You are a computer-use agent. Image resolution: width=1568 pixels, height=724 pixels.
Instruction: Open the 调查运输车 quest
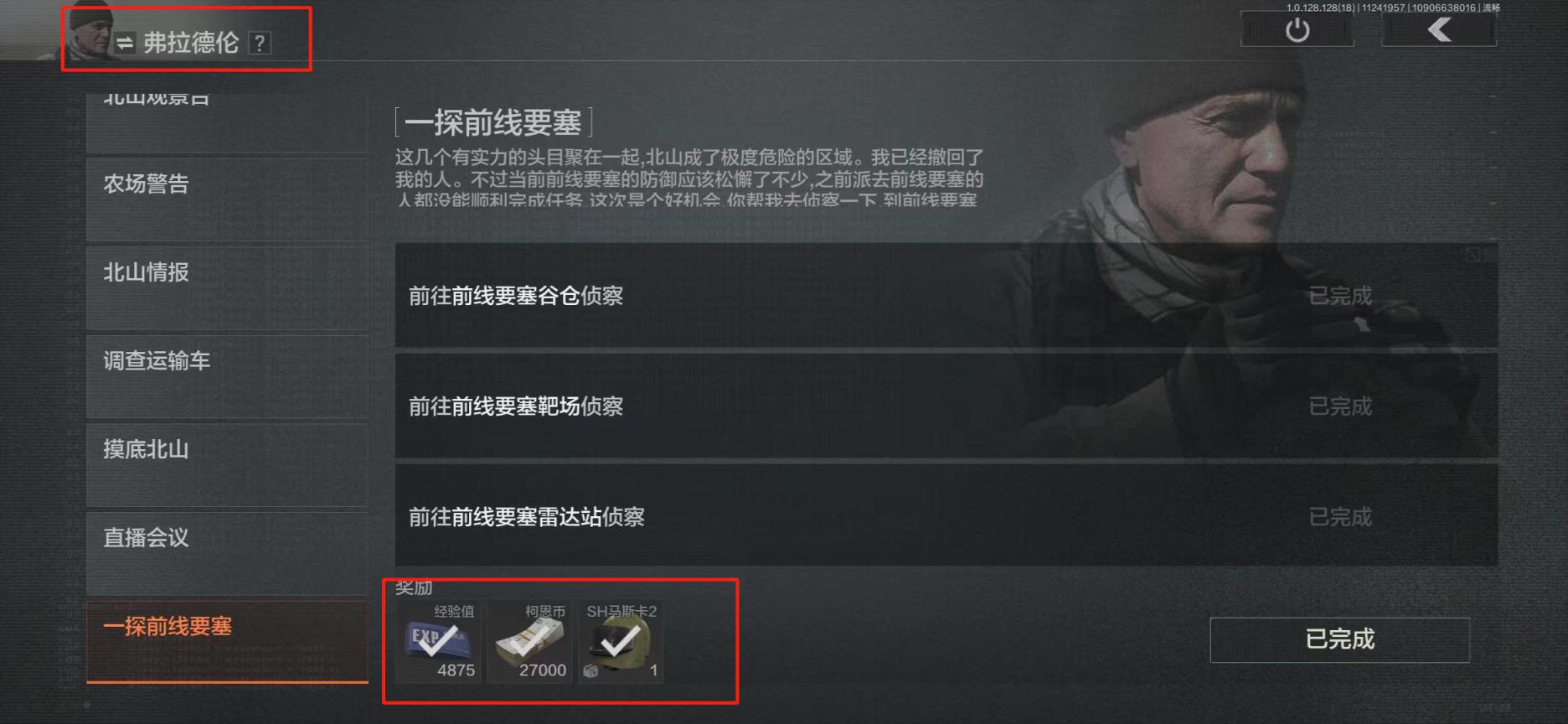227,376
